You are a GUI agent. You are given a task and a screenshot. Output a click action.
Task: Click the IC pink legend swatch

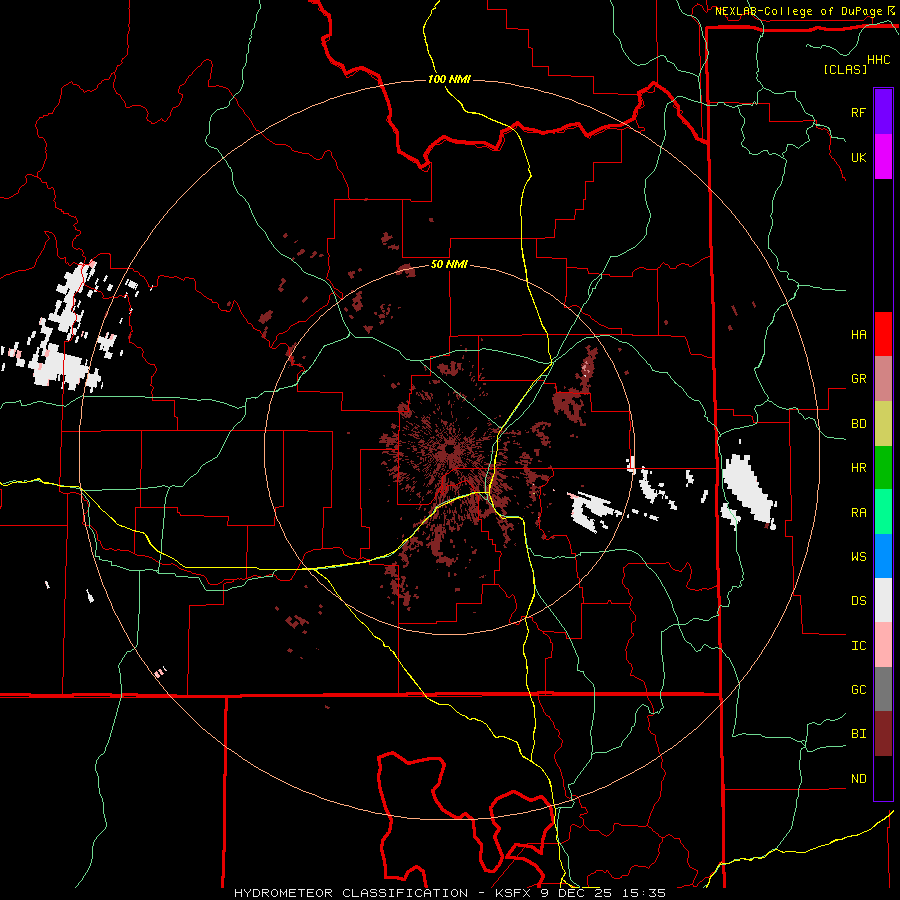point(883,645)
